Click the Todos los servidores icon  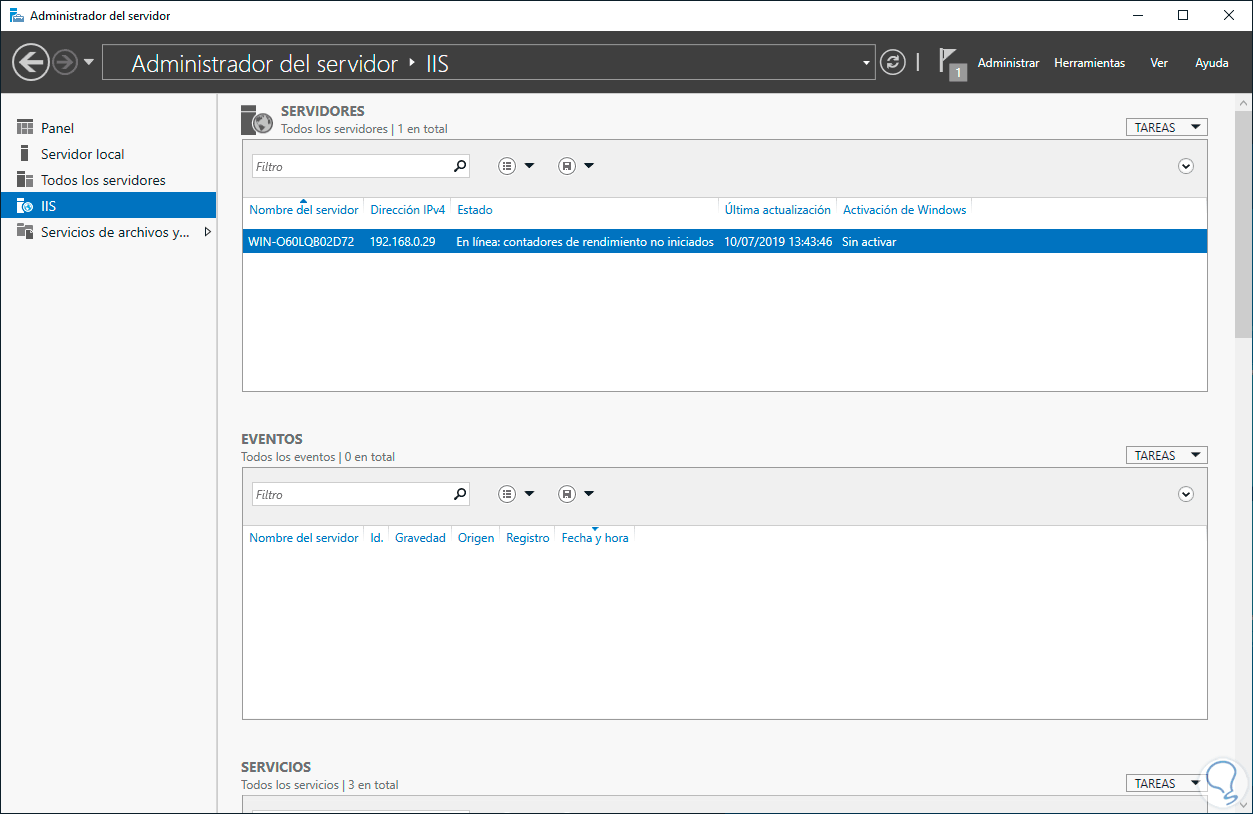click(x=25, y=180)
